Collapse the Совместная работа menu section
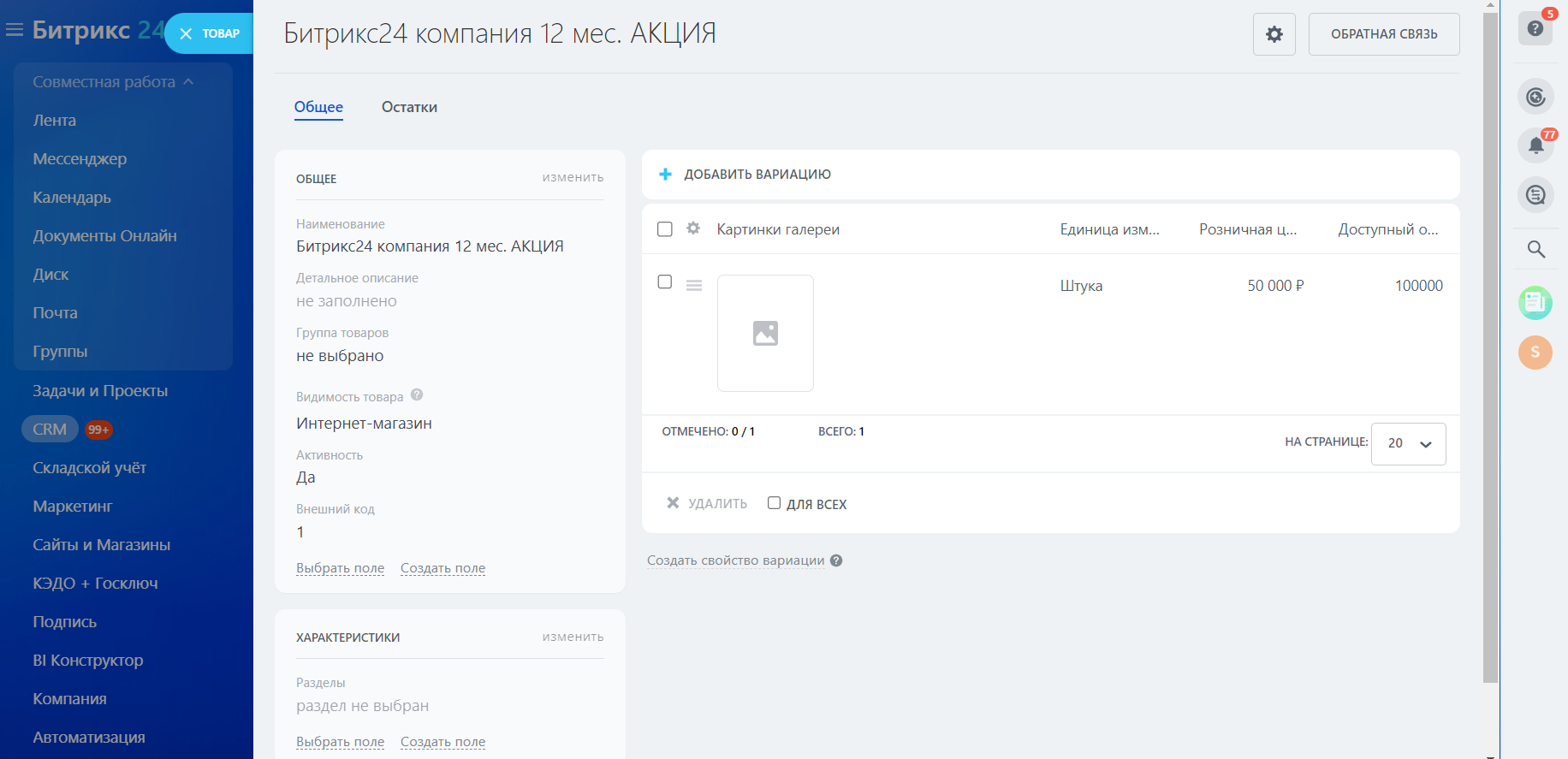 pos(114,82)
